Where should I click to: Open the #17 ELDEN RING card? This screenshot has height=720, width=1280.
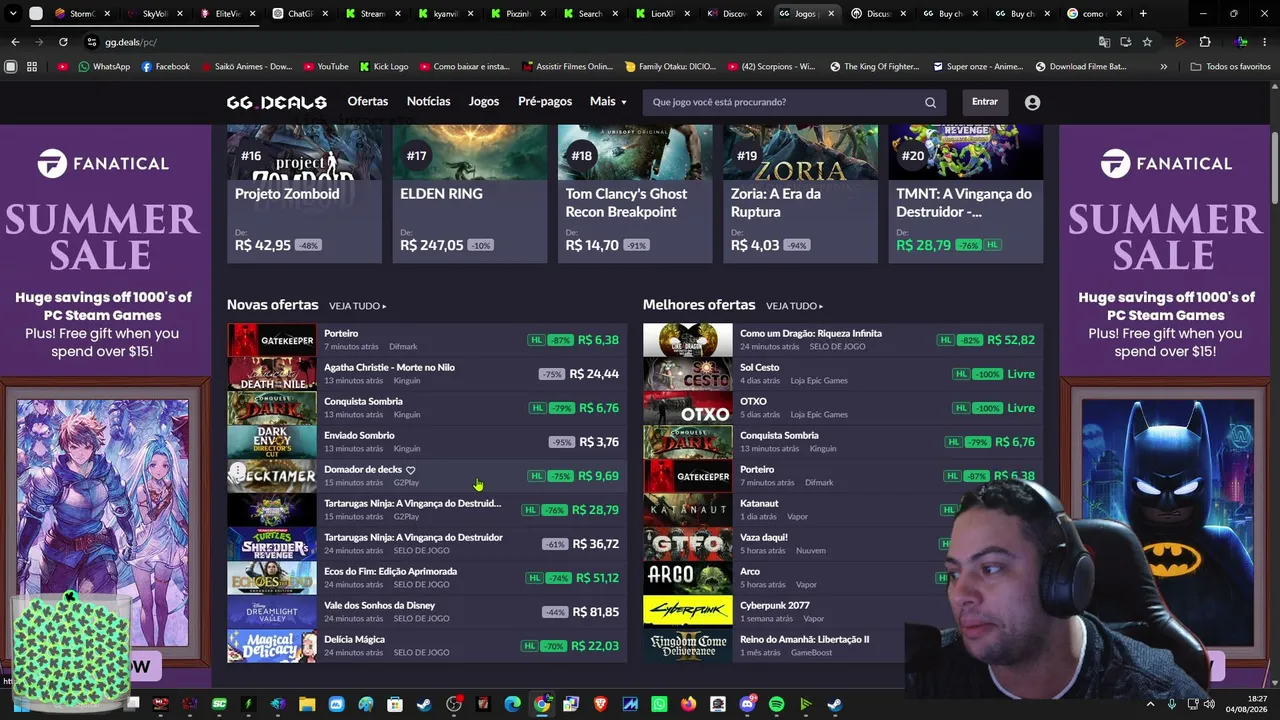tap(470, 194)
